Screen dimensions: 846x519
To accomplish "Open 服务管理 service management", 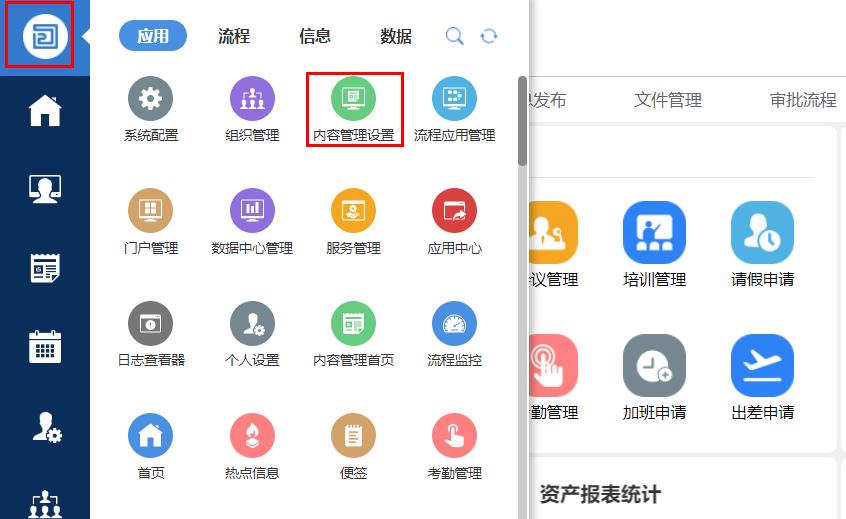I will coord(353,211).
